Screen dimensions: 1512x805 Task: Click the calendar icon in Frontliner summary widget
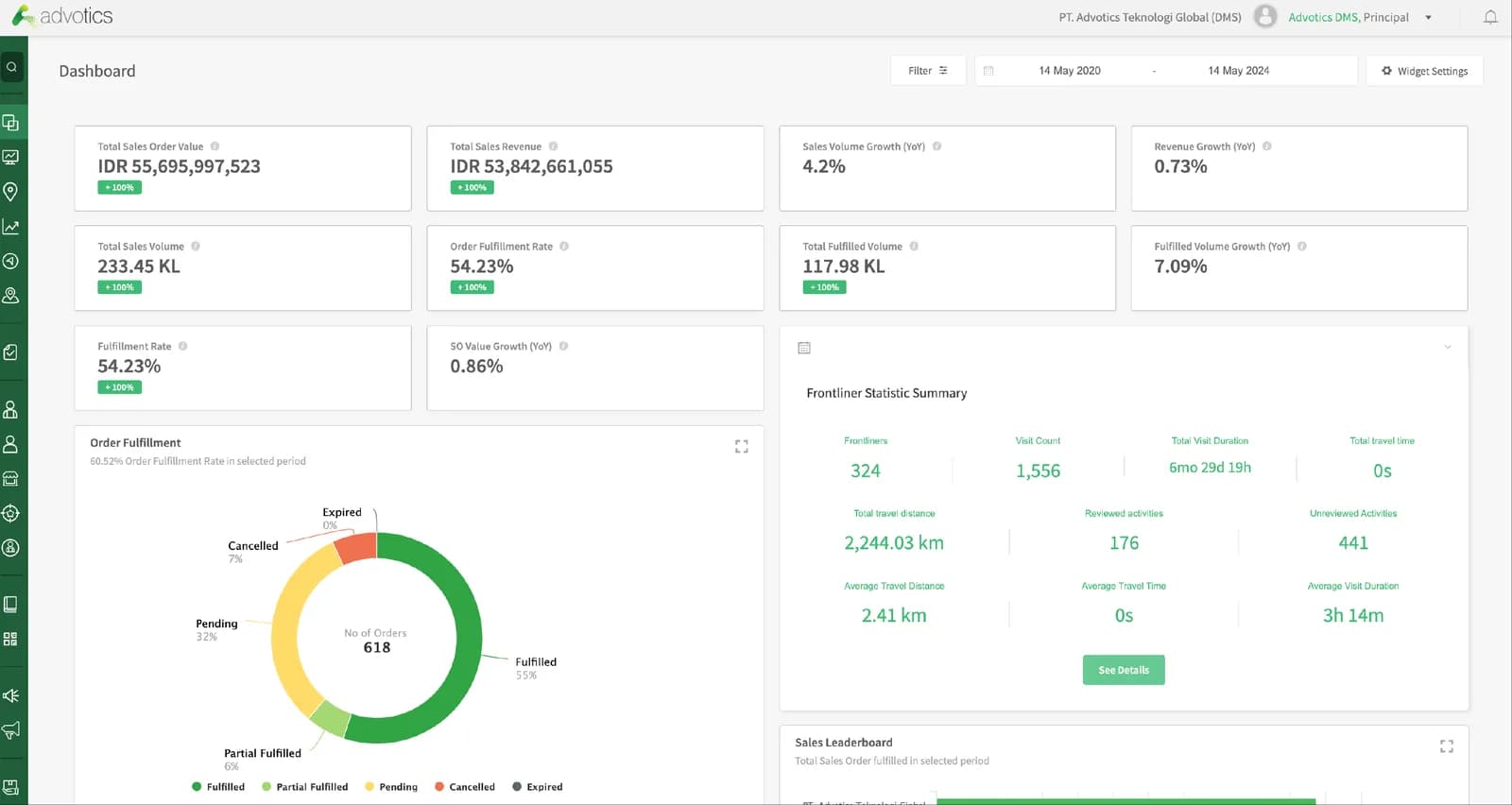point(804,348)
